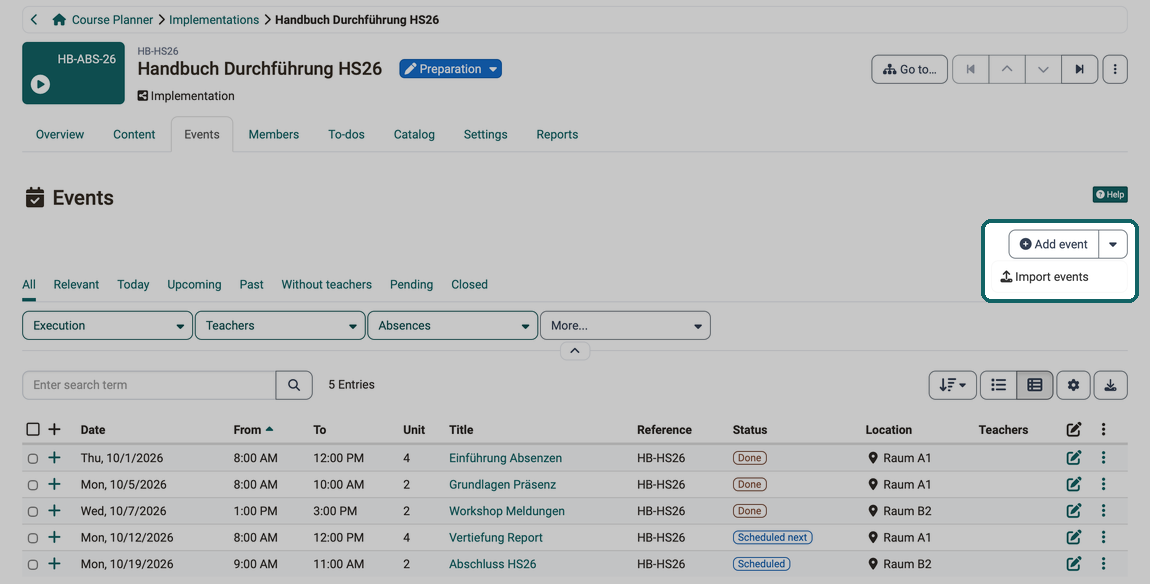Image resolution: width=1150 pixels, height=584 pixels.
Task: Switch to the Reports tab
Action: tap(557, 134)
